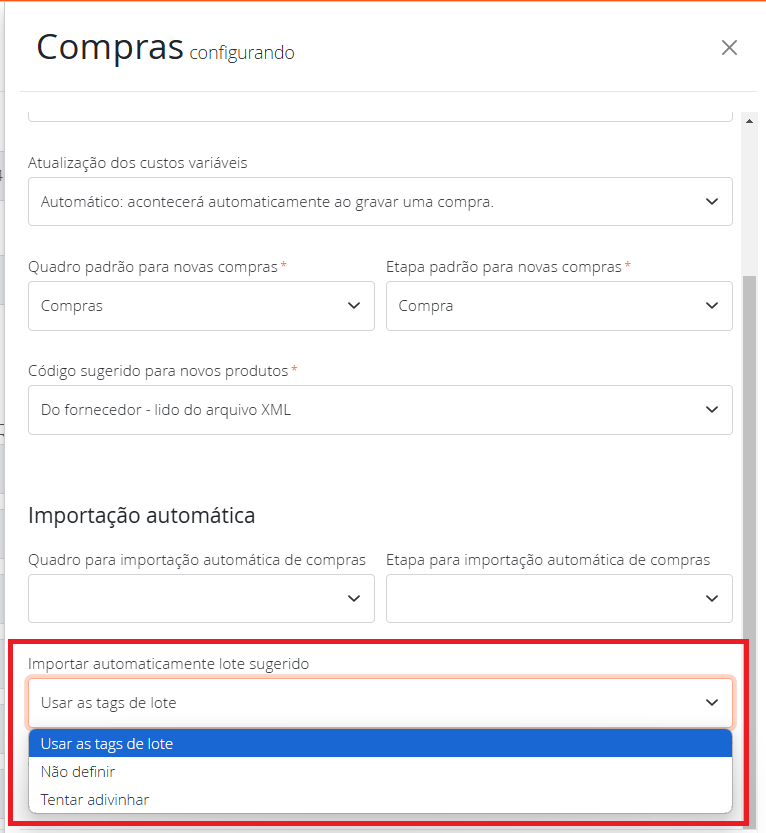Screen dimensions: 766x833
Task: Click the chevron on the lote sugerido dropdown
Action: [x=712, y=702]
